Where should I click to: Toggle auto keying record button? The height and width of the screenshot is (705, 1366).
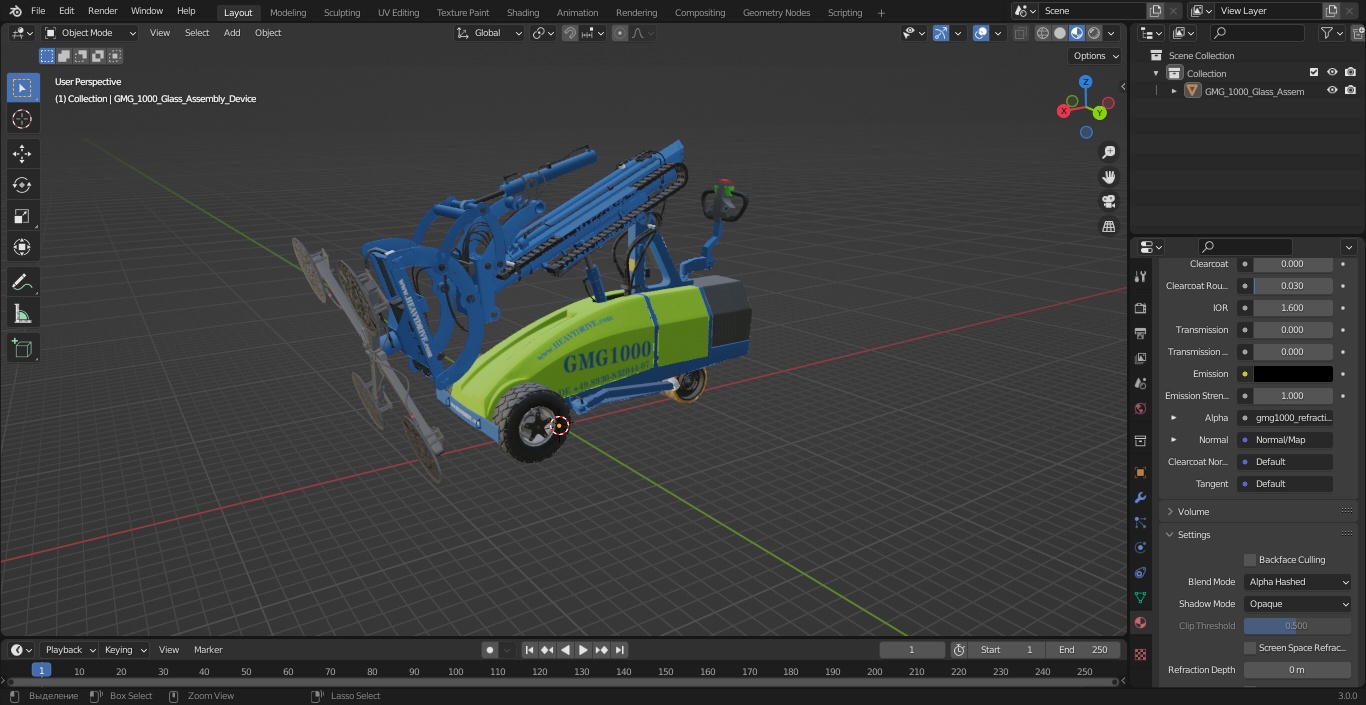point(490,650)
